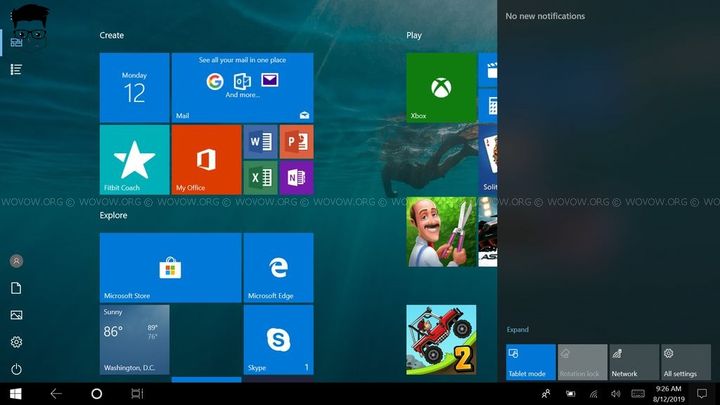Open the Solitaire card game tile
The width and height of the screenshot is (720, 405).
click(488, 159)
